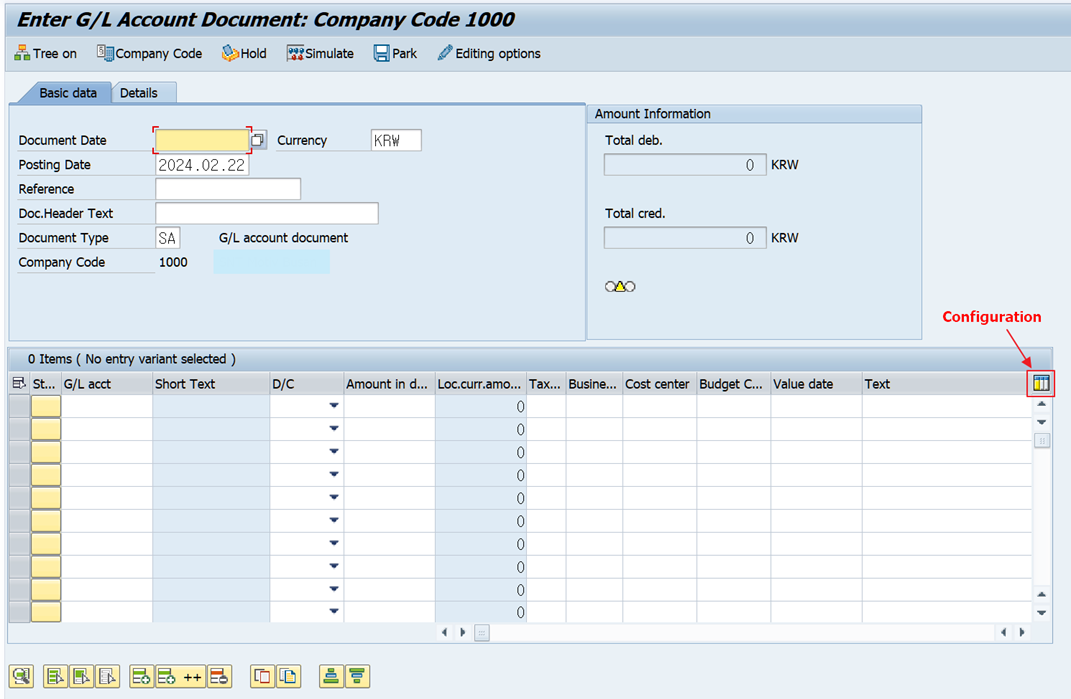
Task: Click the Amount in d... column header
Action: pyautogui.click(x=389, y=384)
